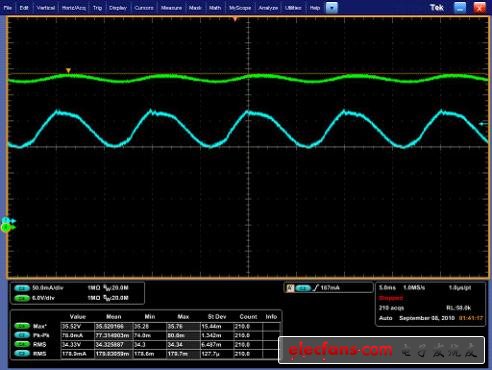Select the cyan Pk-Pk measurement badge

click(22, 335)
